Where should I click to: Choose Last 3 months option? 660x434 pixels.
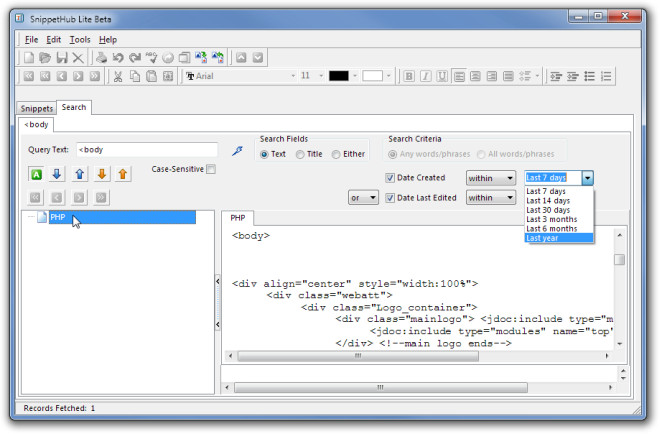pyautogui.click(x=559, y=219)
